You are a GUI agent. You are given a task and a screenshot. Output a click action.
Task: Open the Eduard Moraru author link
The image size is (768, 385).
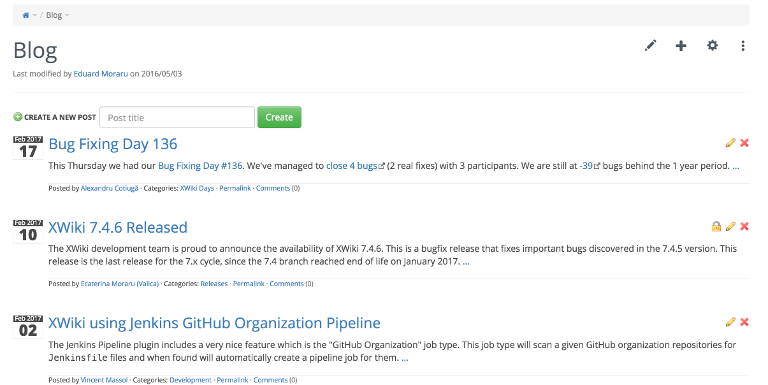pos(100,74)
